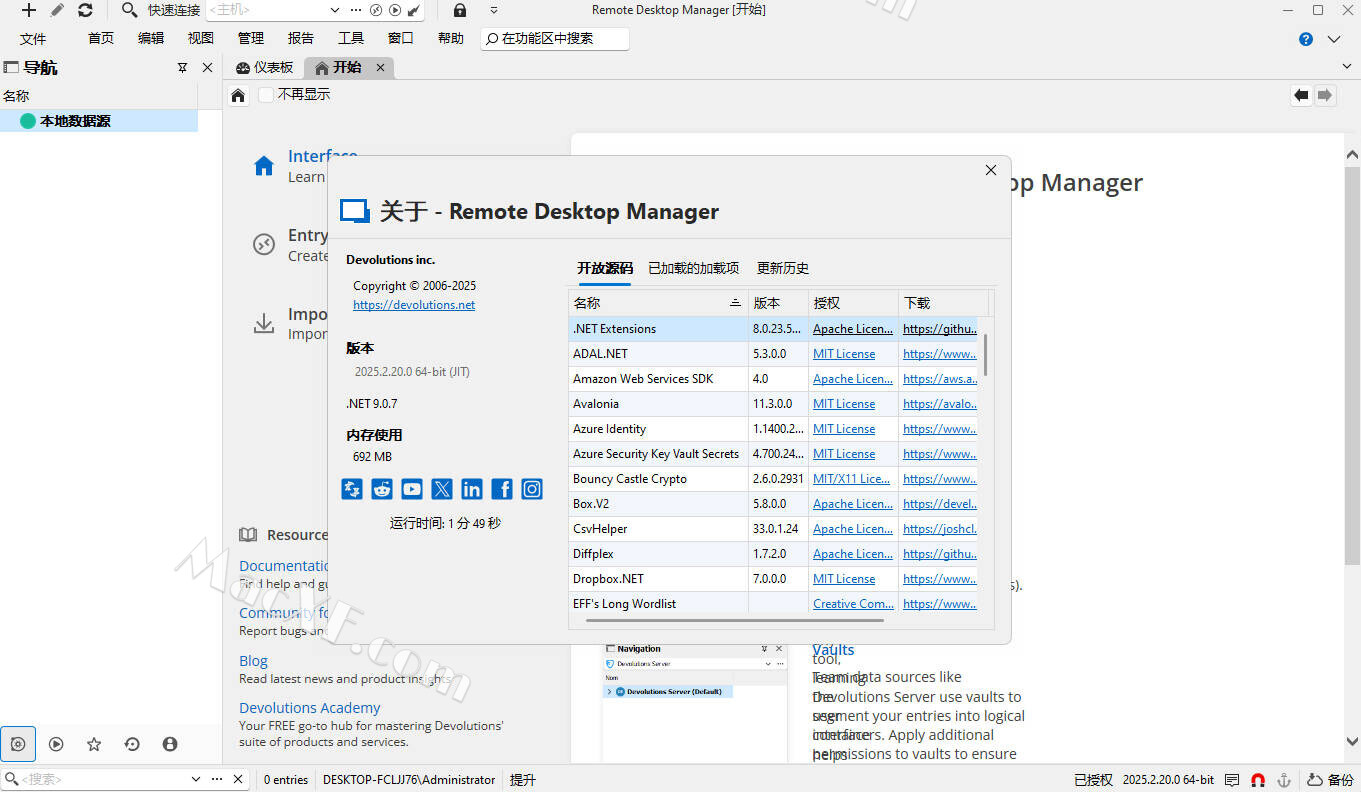Viewport: 1361px width, 792px height.
Task: Click the translation forum icon in About dialog
Action: click(x=352, y=489)
